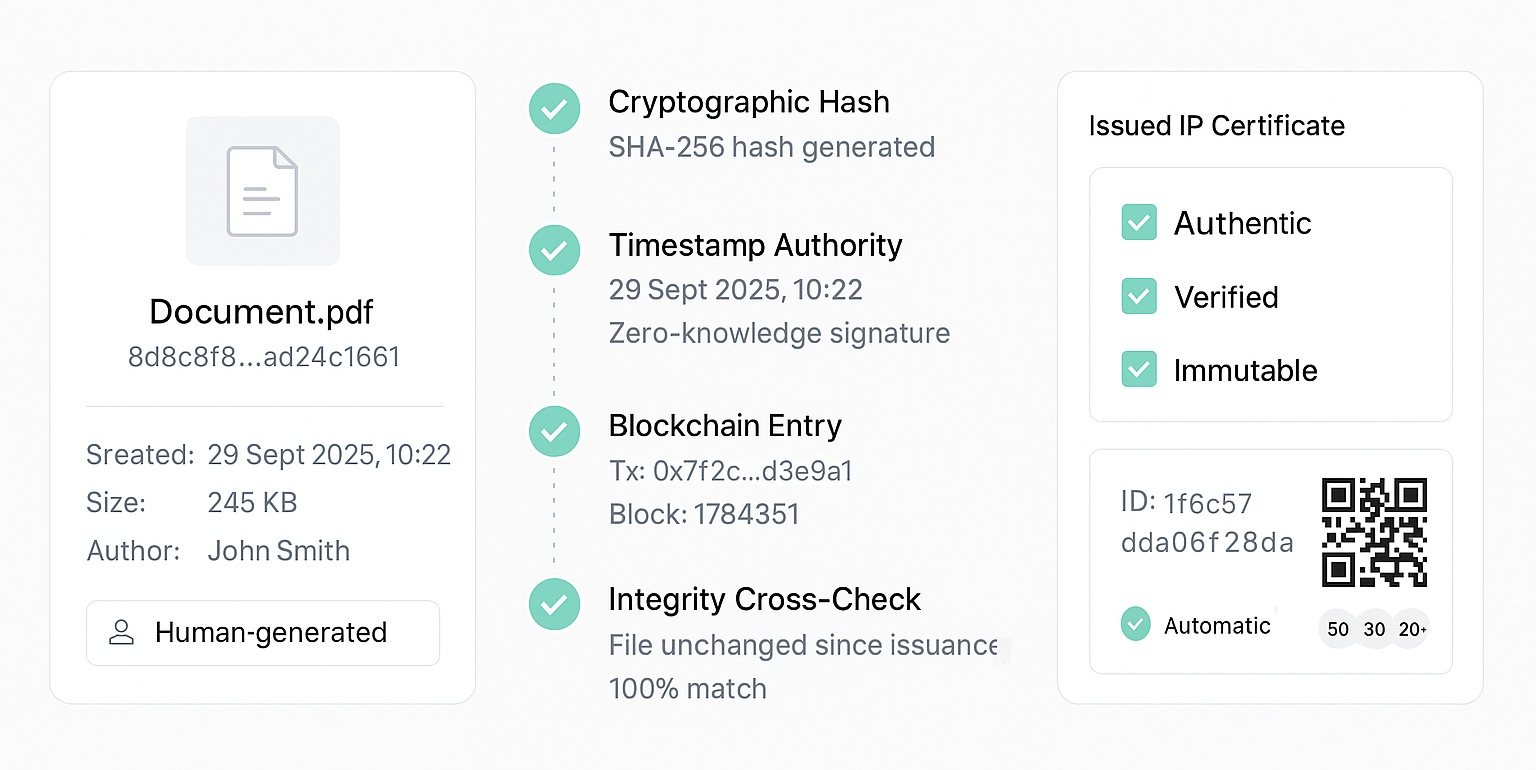The image size is (1536, 770).
Task: Click the Cryptographic Hash checkmark icon
Action: pos(554,108)
